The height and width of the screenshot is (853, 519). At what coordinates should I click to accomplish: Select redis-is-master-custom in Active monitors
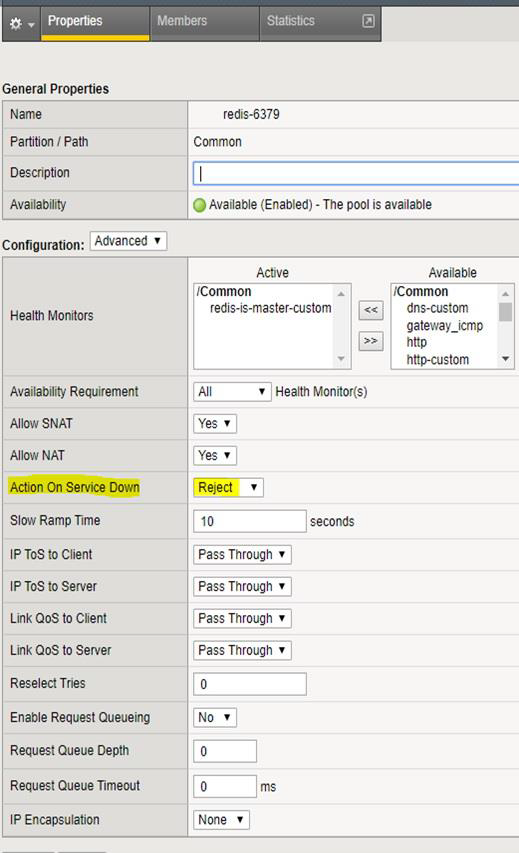270,308
